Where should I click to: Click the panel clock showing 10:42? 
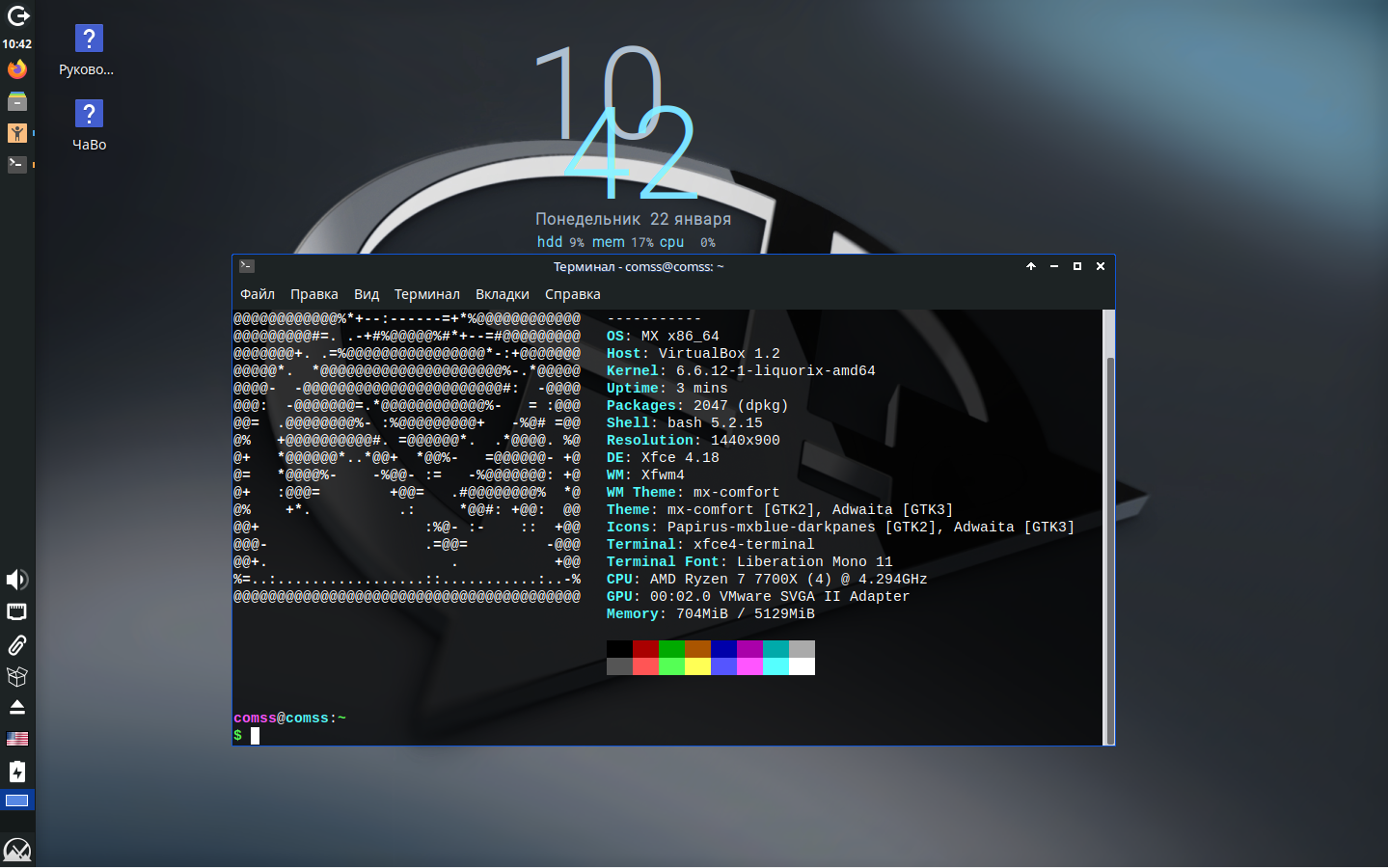tap(17, 43)
